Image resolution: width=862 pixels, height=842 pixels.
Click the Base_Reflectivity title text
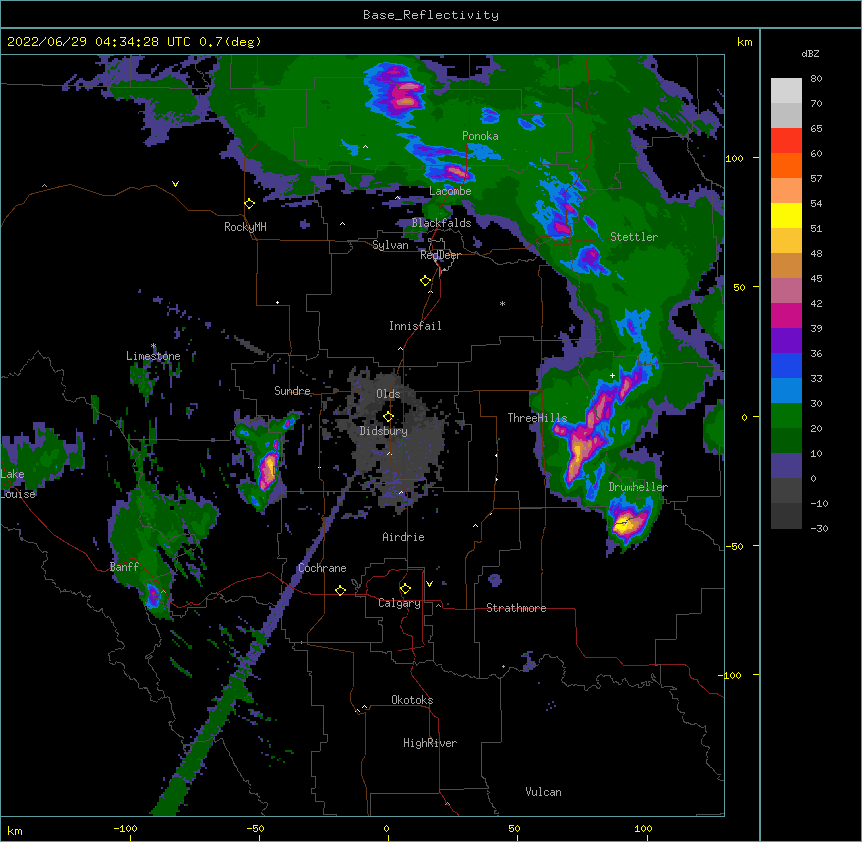(x=431, y=15)
